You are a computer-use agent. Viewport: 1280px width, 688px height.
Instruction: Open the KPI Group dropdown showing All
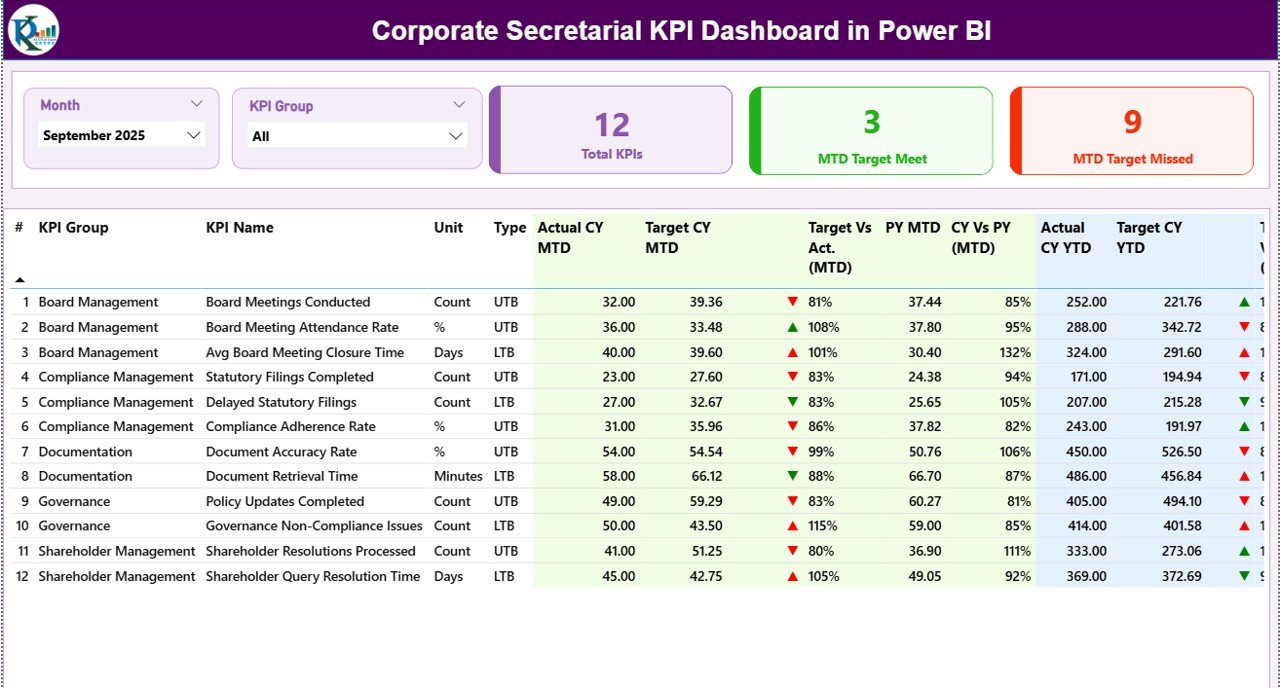[x=456, y=135]
